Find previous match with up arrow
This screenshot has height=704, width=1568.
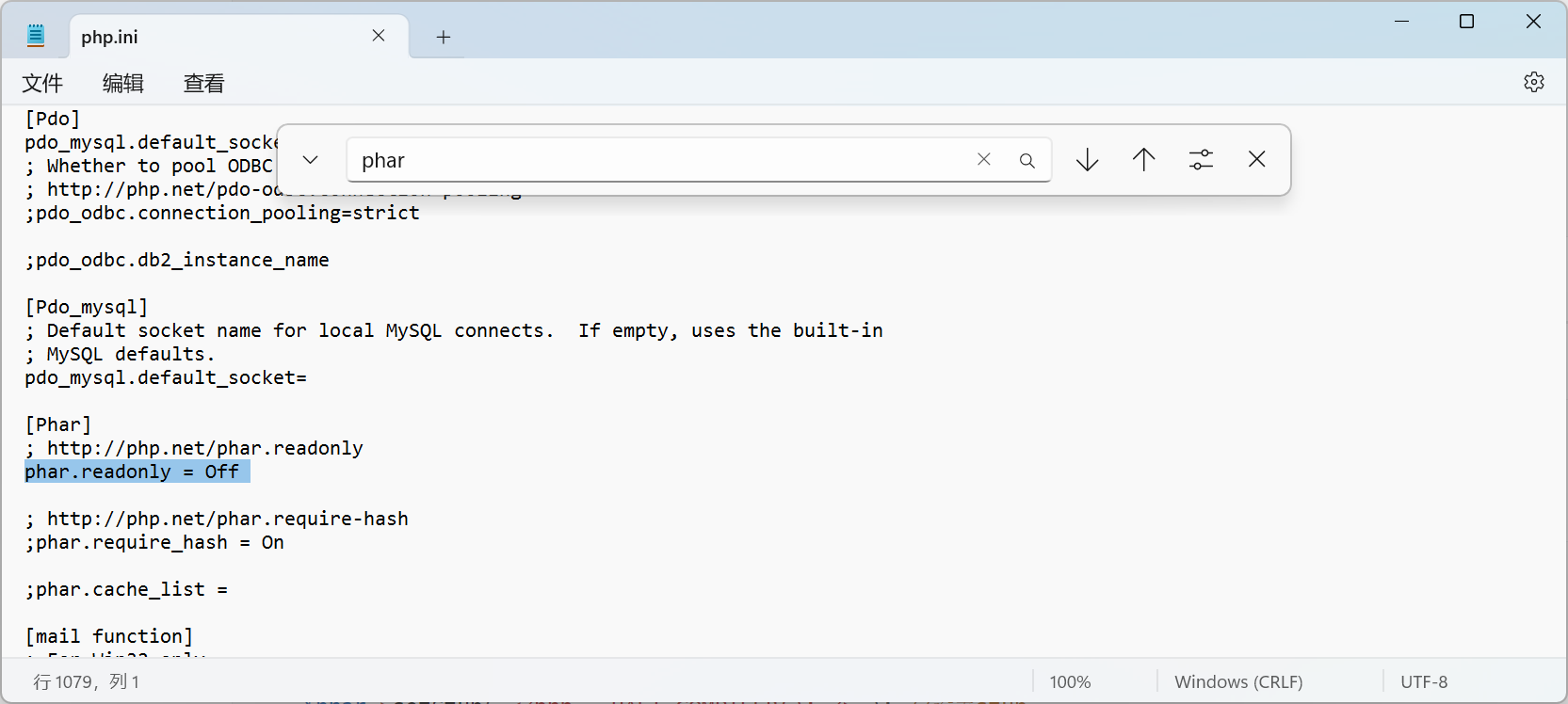1144,160
